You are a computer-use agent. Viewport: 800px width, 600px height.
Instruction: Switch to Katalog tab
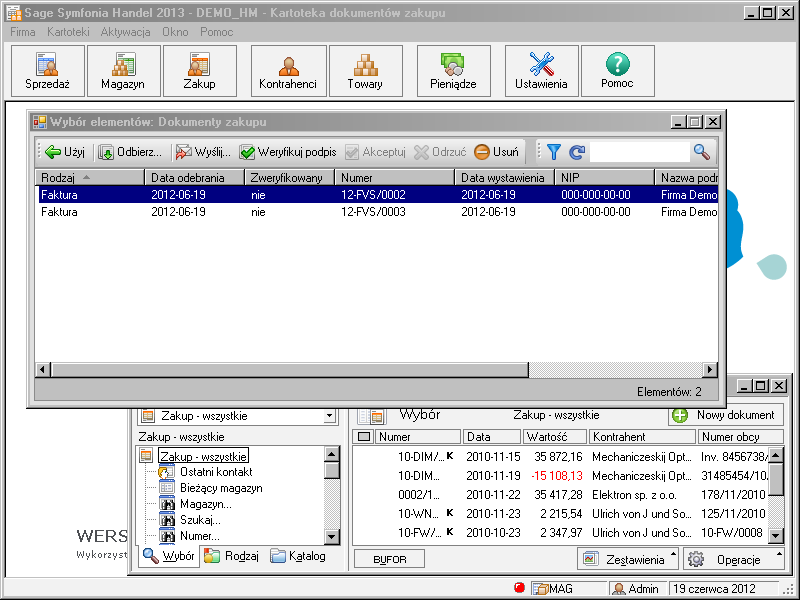[x=298, y=556]
